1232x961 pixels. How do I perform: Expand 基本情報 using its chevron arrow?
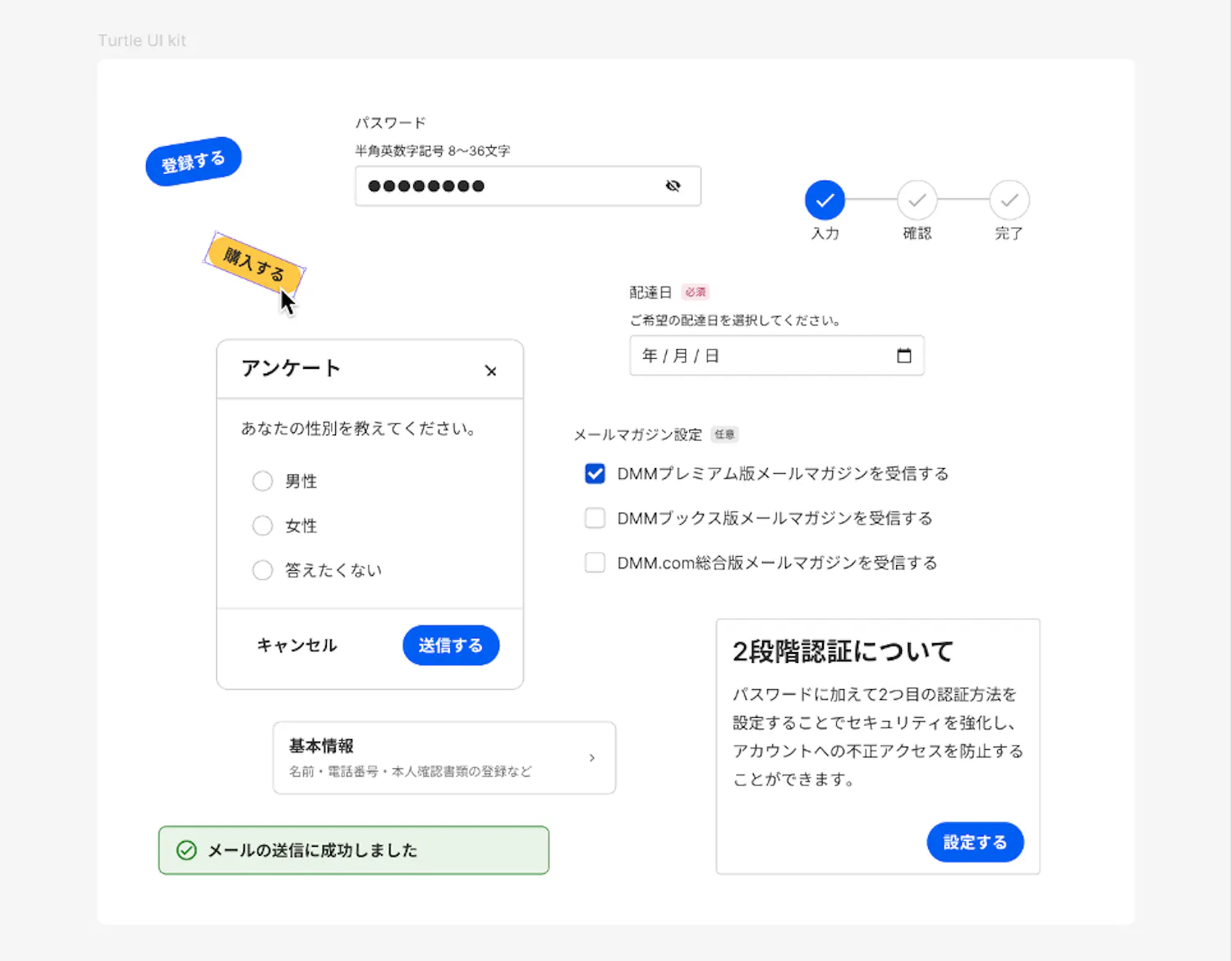[x=591, y=757]
